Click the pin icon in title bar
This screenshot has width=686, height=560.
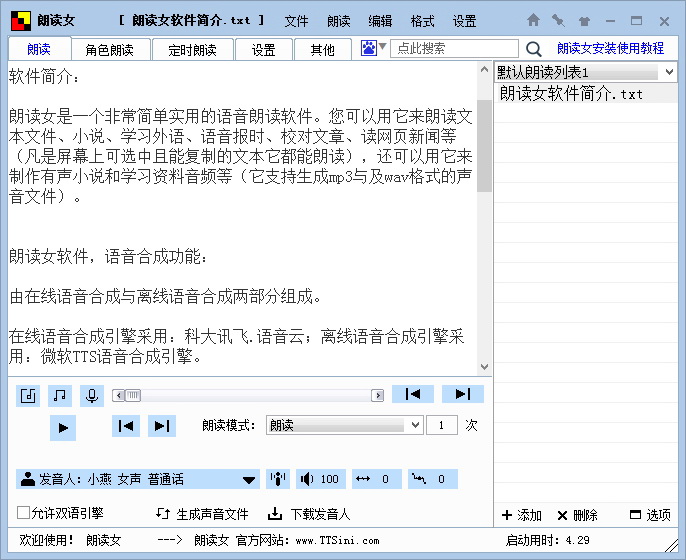coord(558,20)
